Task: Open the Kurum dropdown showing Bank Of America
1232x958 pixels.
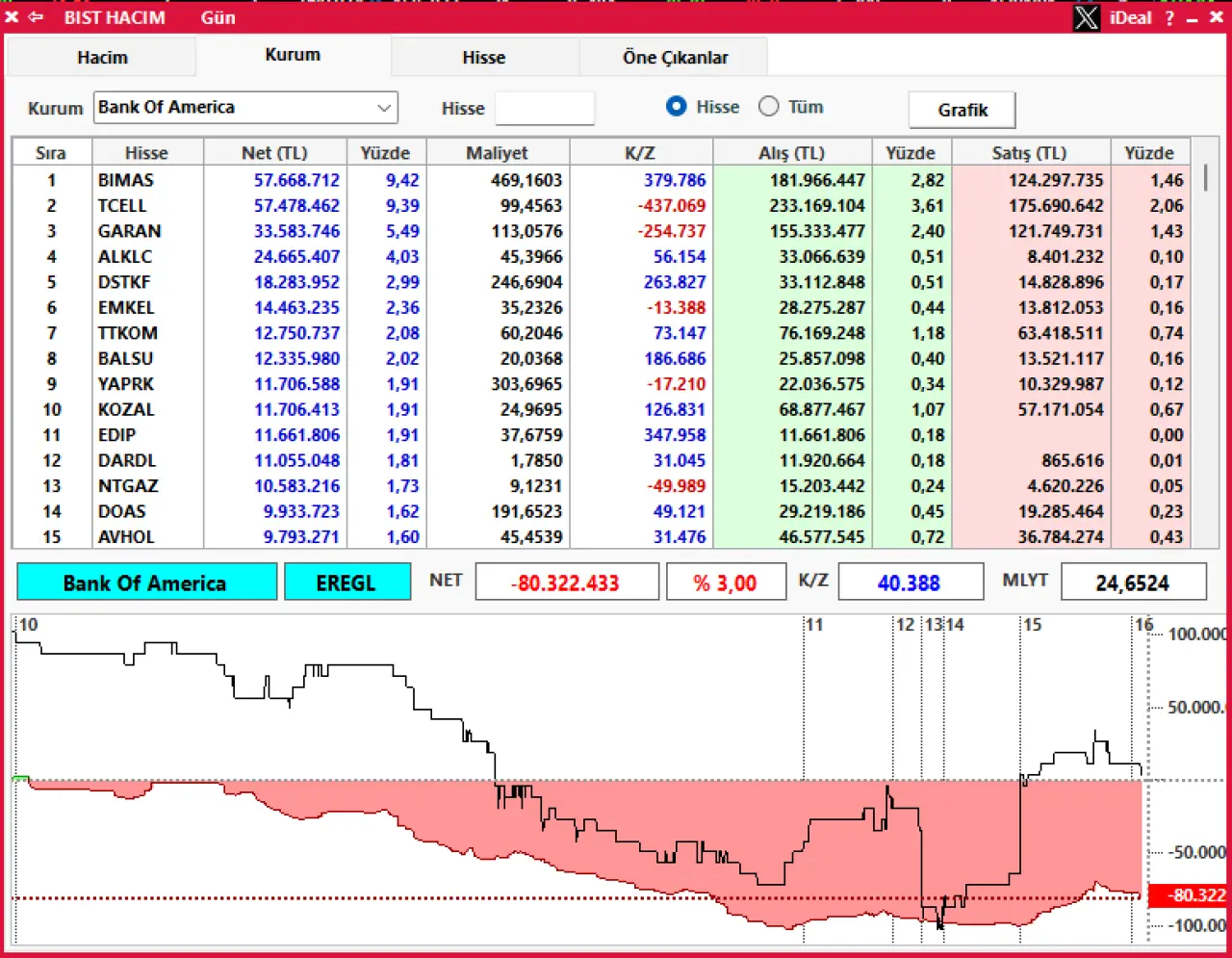Action: coord(245,108)
